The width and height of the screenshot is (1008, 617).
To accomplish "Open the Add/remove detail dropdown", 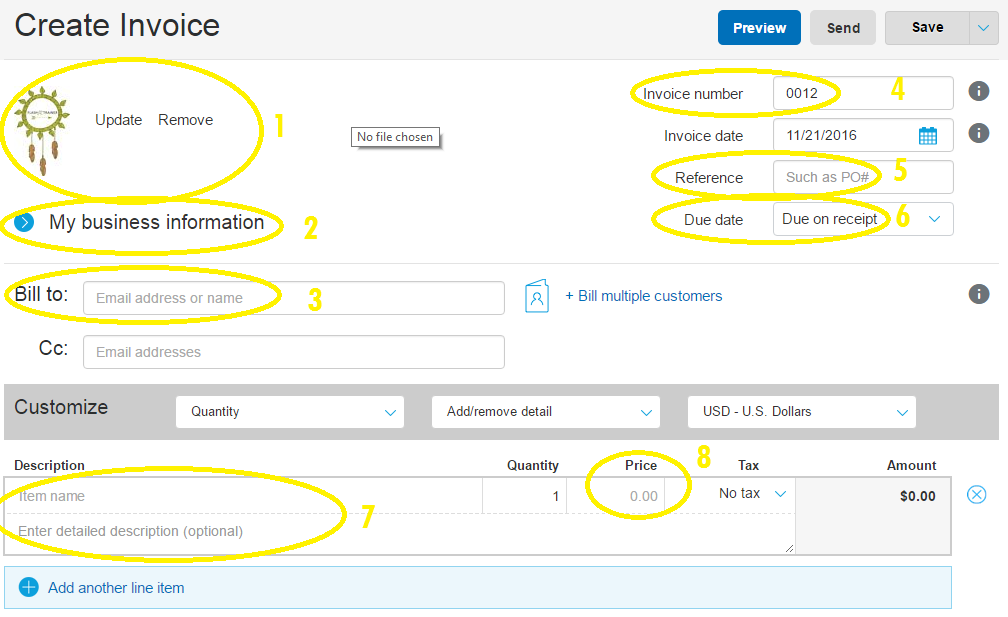I will [546, 412].
